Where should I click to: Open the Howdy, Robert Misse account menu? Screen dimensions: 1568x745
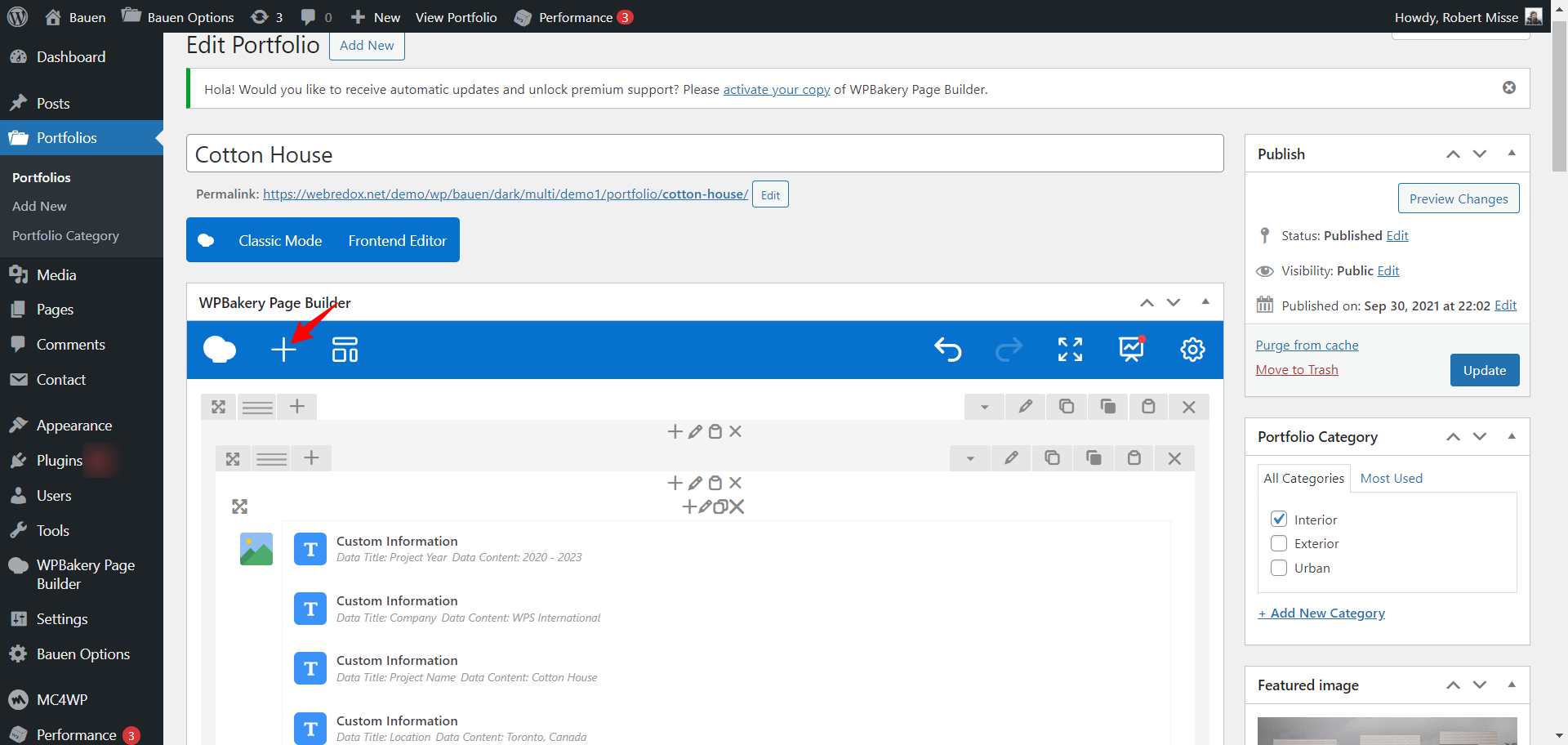coord(1468,17)
